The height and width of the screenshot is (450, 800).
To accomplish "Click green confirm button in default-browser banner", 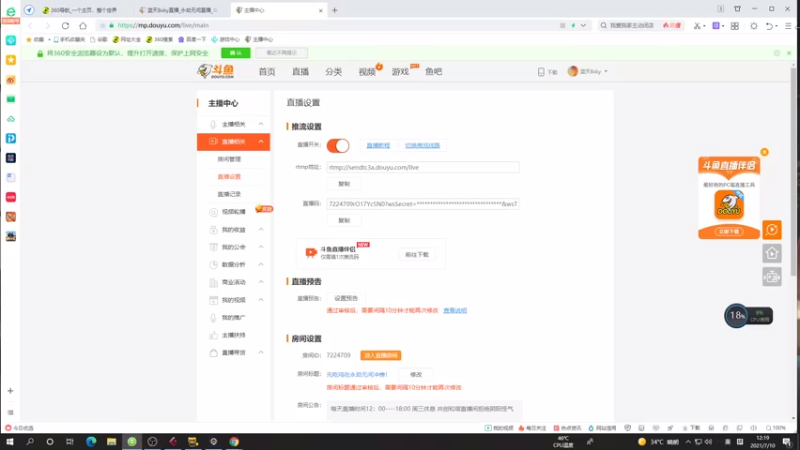I will [x=236, y=53].
